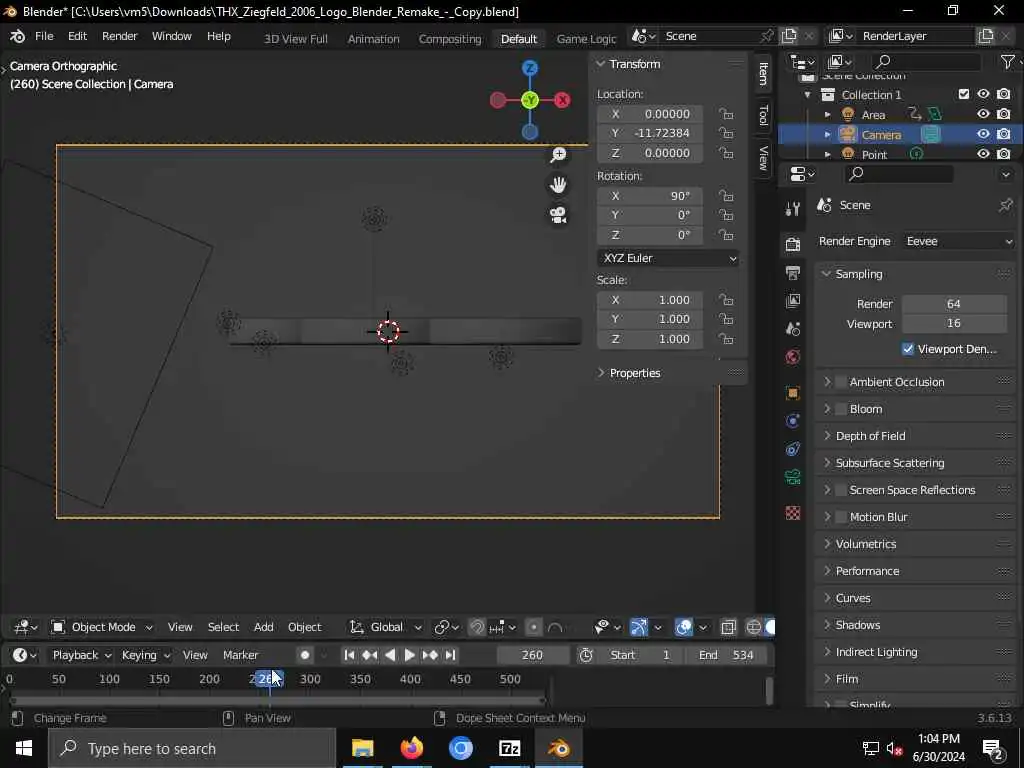The image size is (1024, 768).
Task: Switch to the Compositing workspace tab
Action: [x=450, y=39]
